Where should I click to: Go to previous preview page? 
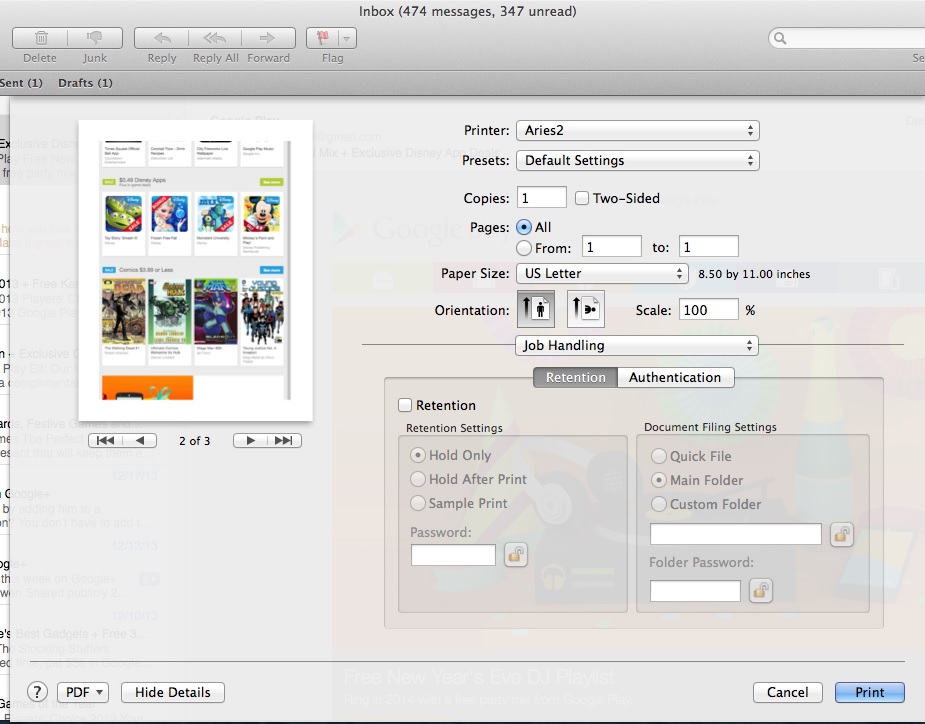click(x=140, y=440)
